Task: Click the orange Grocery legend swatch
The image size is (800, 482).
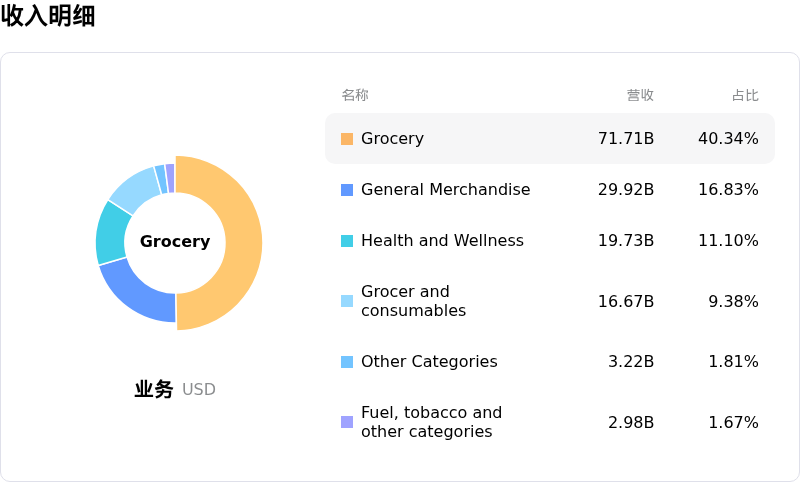Action: click(x=347, y=139)
